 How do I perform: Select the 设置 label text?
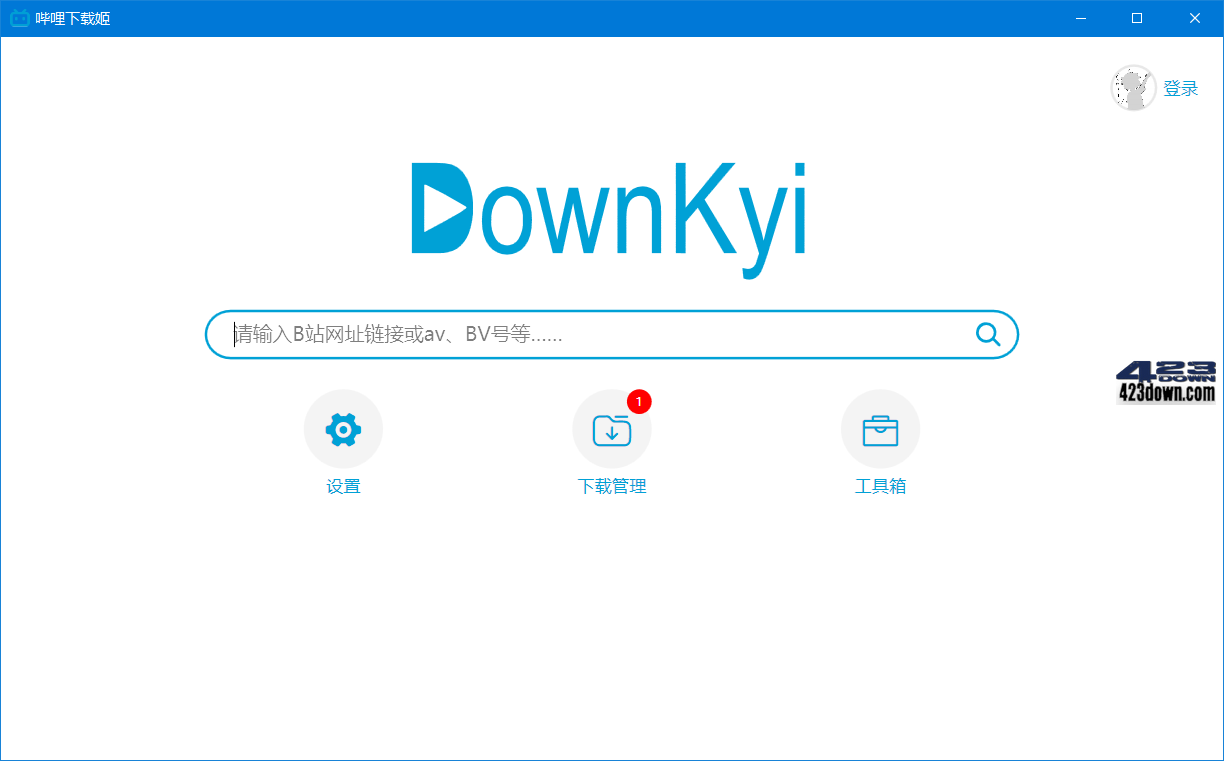tap(343, 486)
